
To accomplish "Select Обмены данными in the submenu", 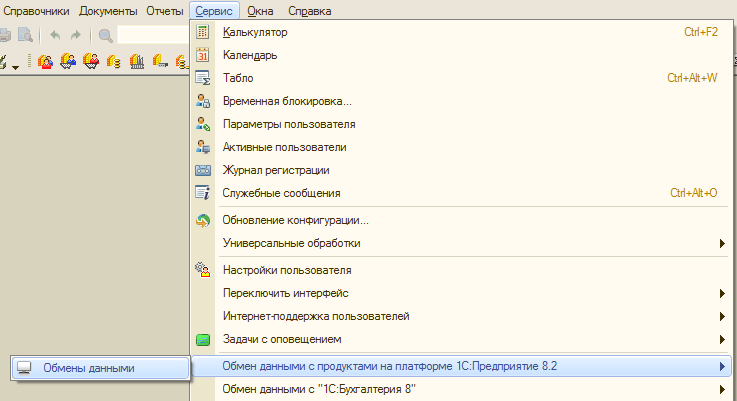I will point(89,368).
